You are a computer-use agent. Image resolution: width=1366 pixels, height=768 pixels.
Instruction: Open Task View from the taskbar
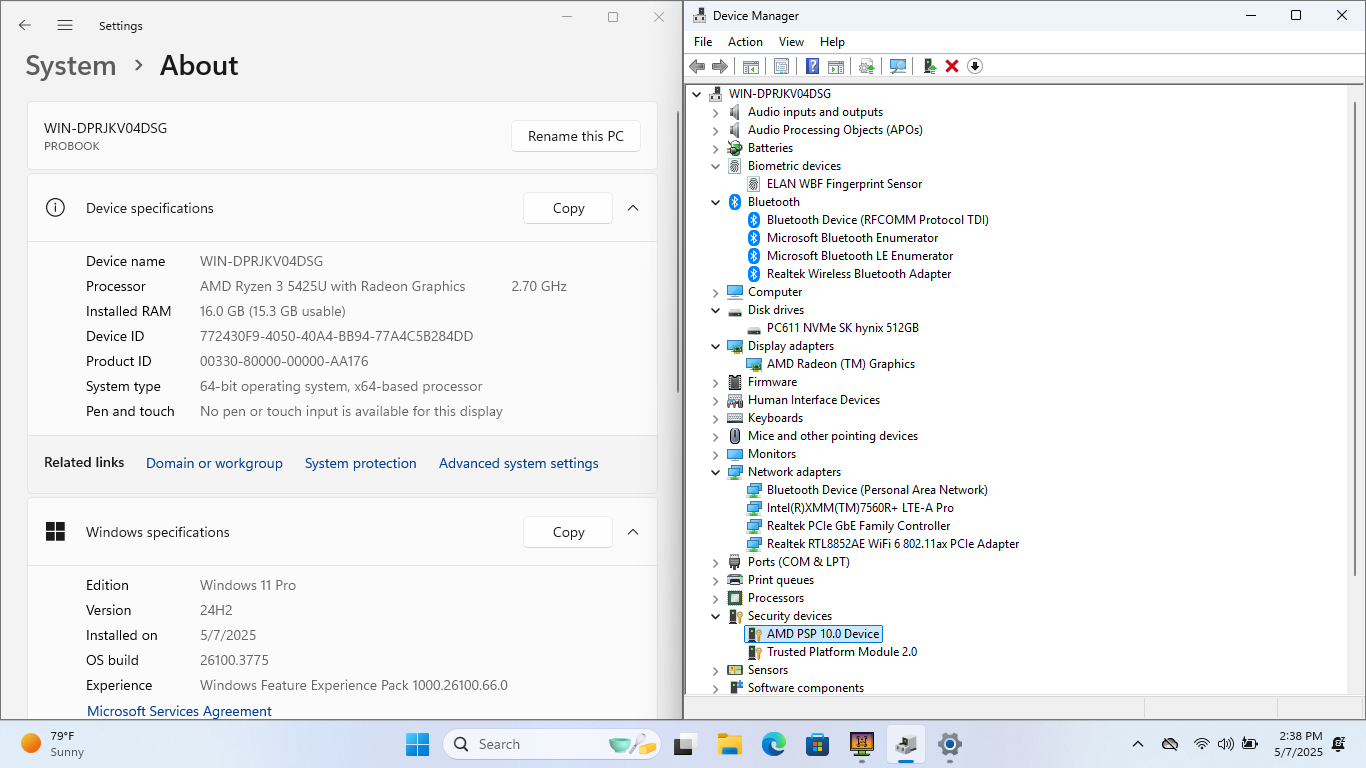click(684, 744)
